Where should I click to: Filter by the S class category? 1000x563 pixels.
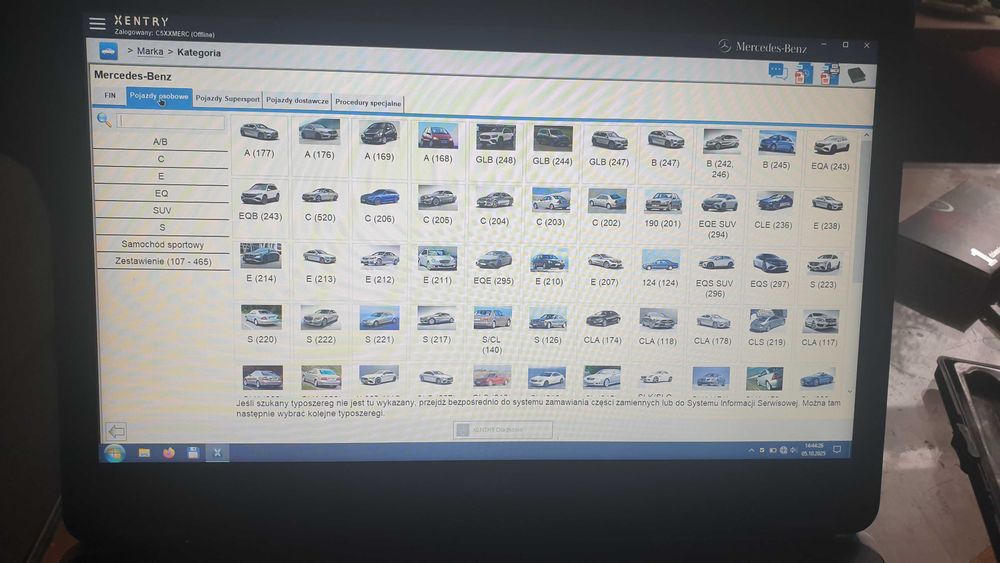[162, 228]
